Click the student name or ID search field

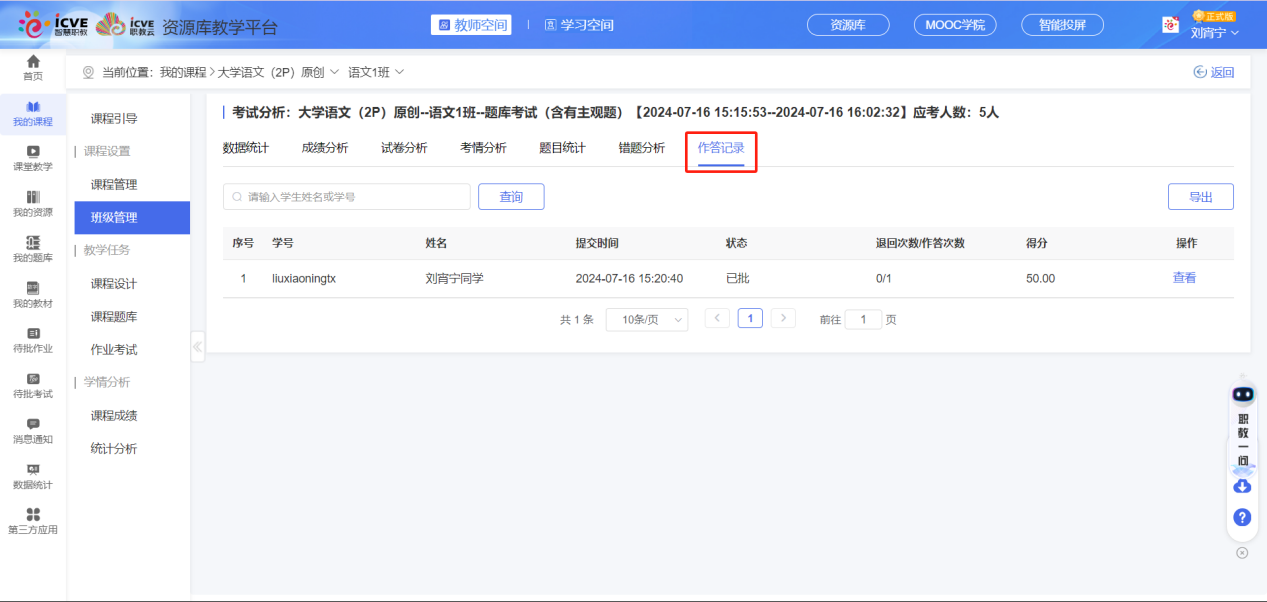point(347,197)
